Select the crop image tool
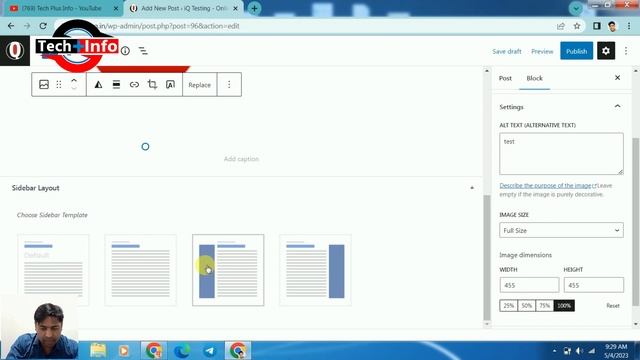The width and height of the screenshot is (640, 360). (152, 84)
